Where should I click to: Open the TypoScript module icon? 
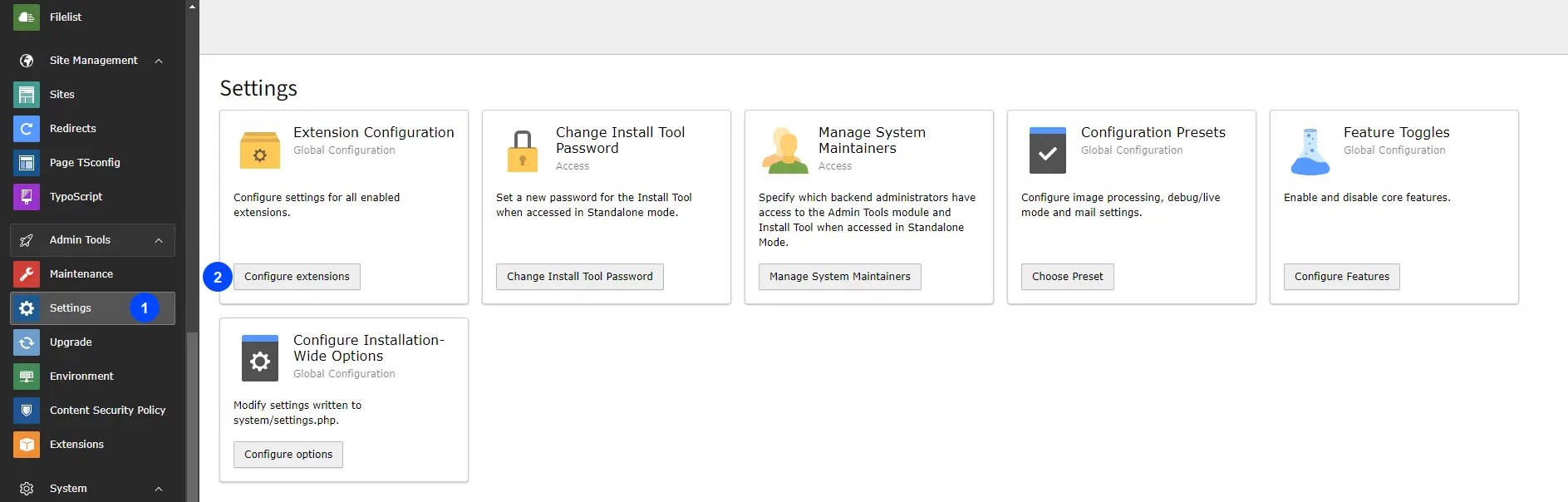[27, 197]
